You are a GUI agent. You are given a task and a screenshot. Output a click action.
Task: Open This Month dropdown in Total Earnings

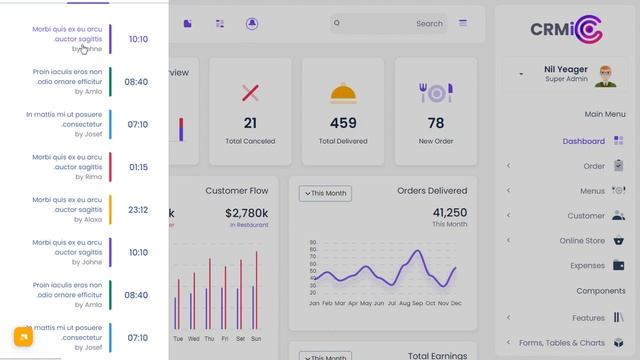click(x=325, y=356)
